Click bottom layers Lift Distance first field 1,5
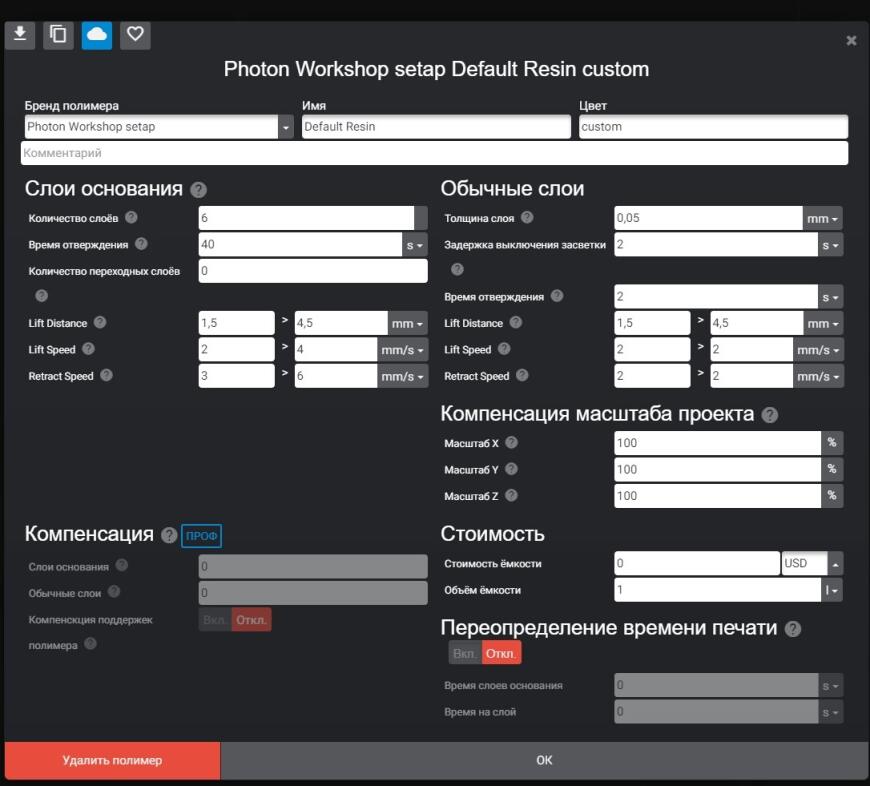870x786 pixels. coord(237,323)
